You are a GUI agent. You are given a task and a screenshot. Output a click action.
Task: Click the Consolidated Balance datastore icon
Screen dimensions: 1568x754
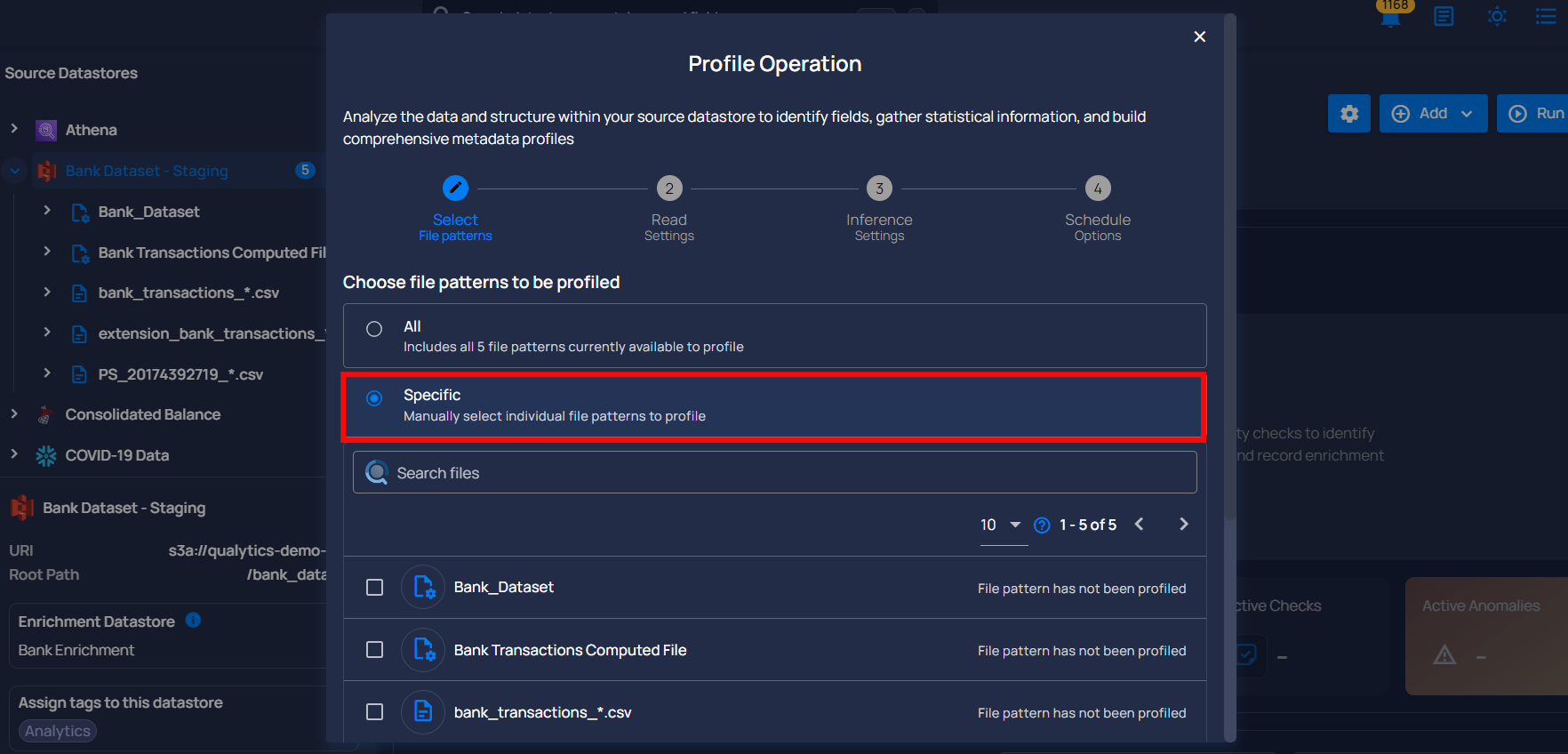click(46, 414)
